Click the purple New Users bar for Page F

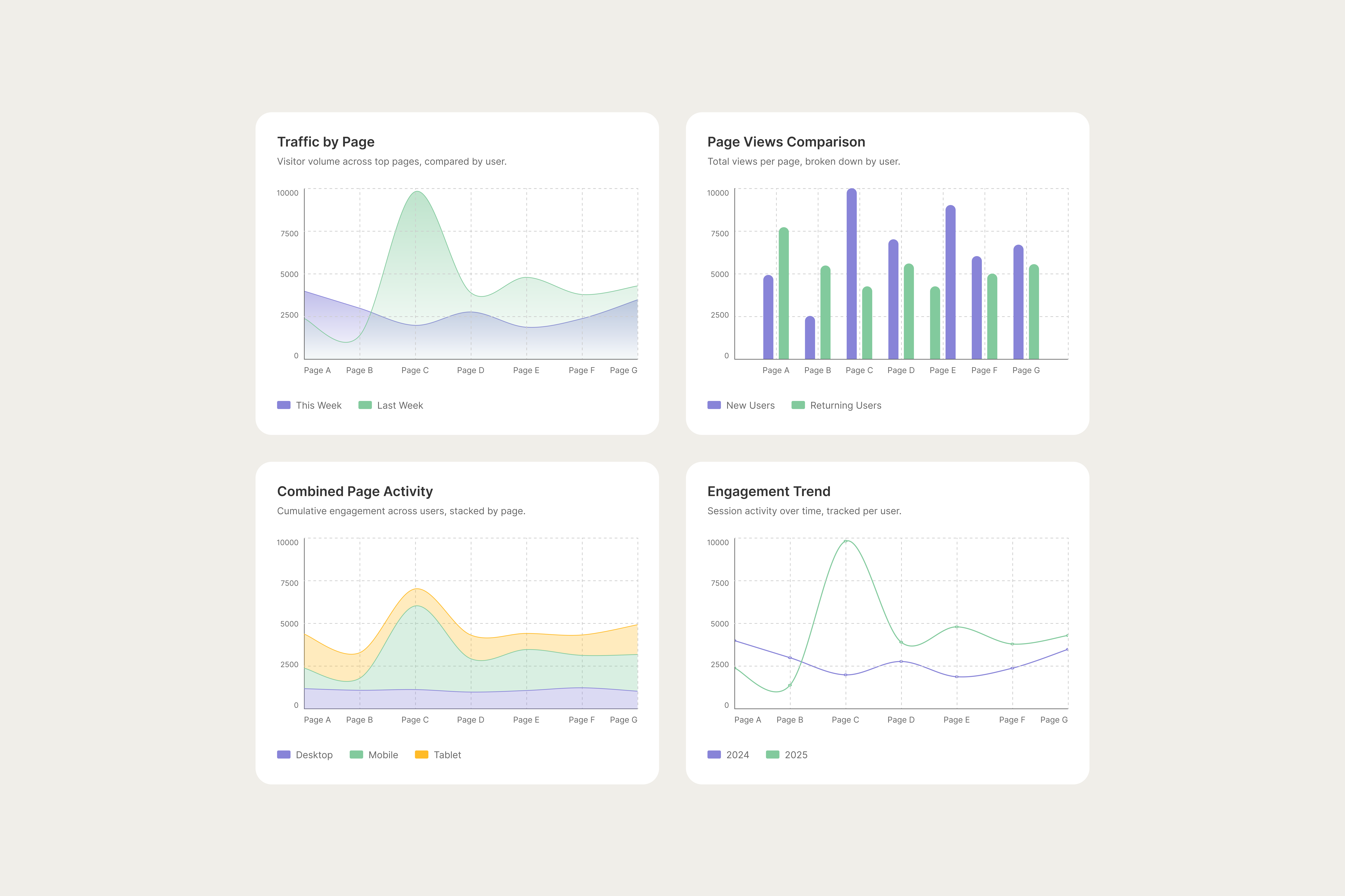click(977, 308)
